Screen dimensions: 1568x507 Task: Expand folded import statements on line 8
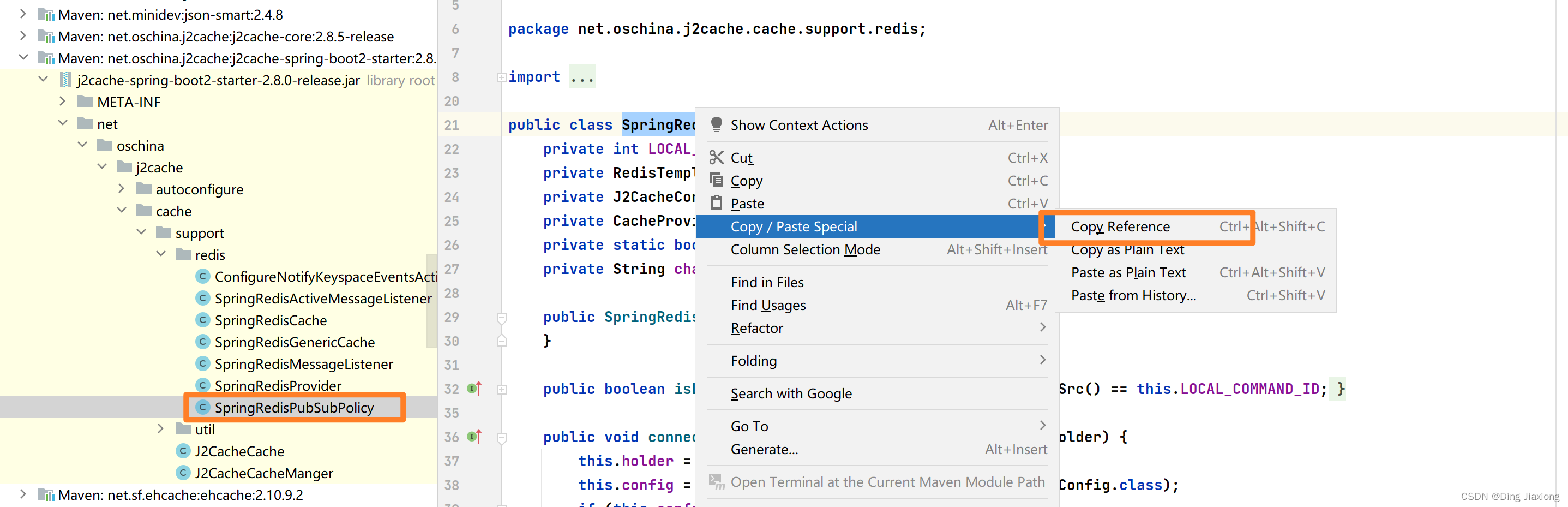(502, 77)
